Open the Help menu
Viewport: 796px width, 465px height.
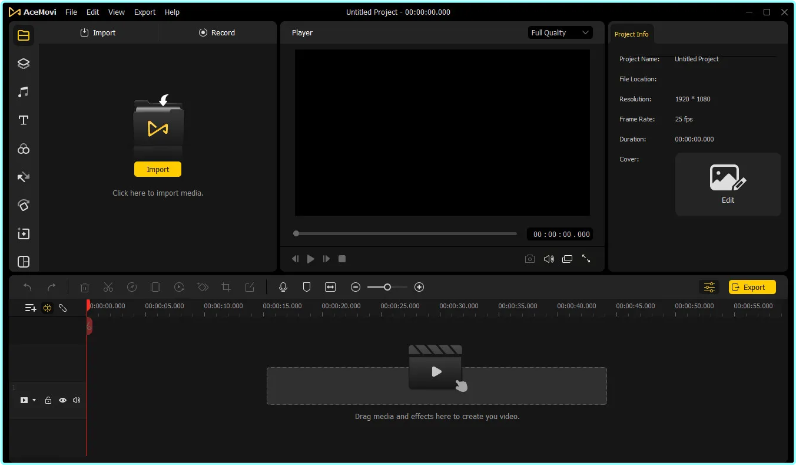point(172,12)
